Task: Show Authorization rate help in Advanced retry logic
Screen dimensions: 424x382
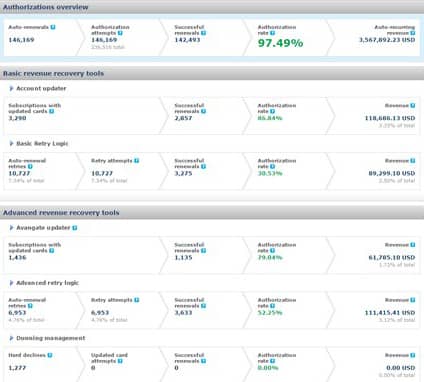Action: 272,306
